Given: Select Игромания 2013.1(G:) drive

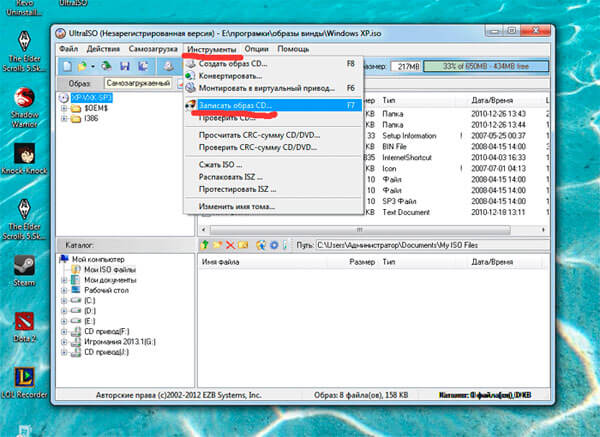Looking at the screenshot, I should coord(120,342).
